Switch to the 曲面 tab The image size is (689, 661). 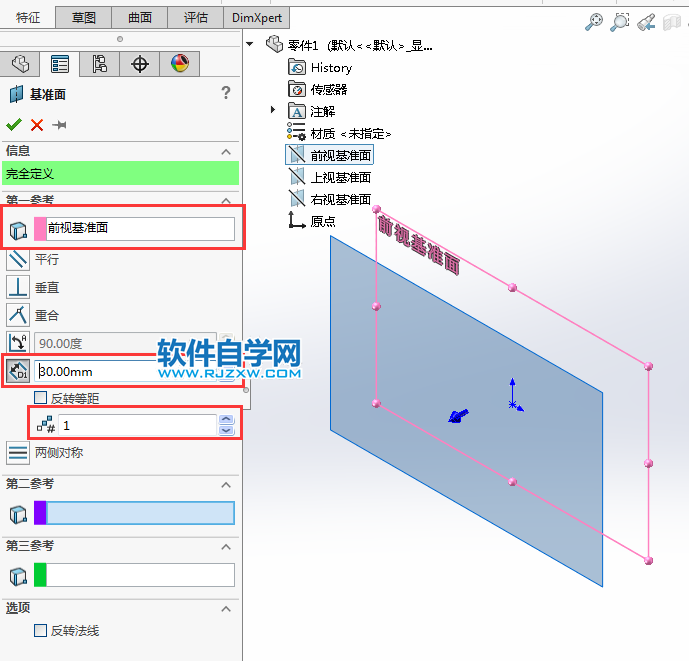pos(140,18)
